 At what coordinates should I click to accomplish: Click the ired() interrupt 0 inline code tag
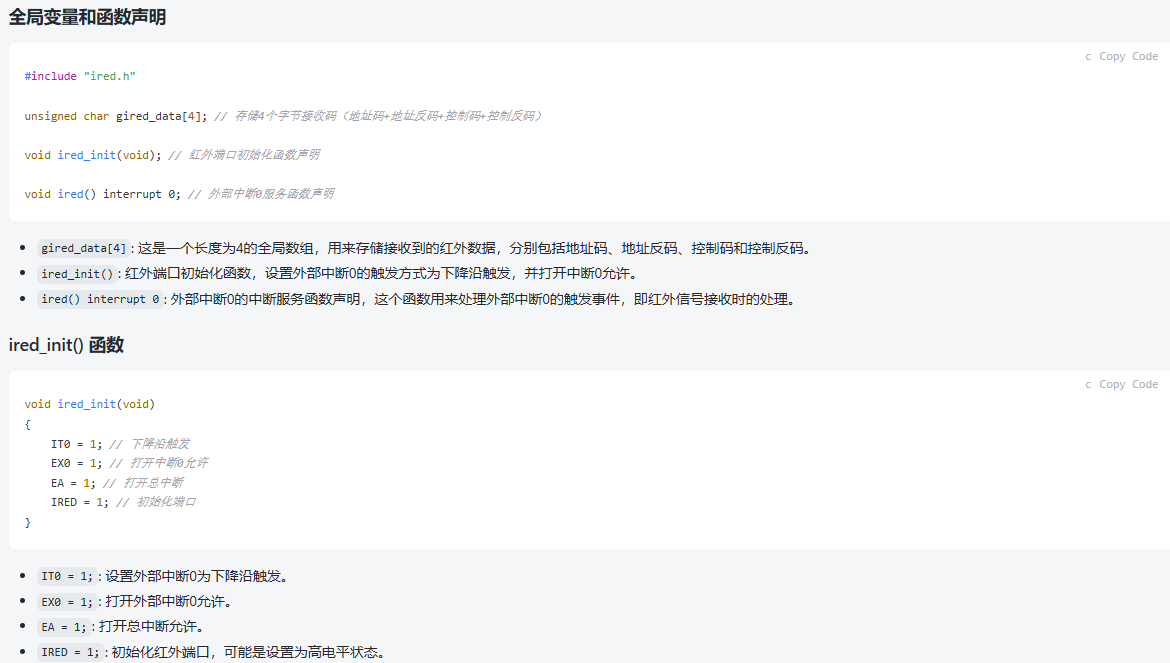pos(100,299)
